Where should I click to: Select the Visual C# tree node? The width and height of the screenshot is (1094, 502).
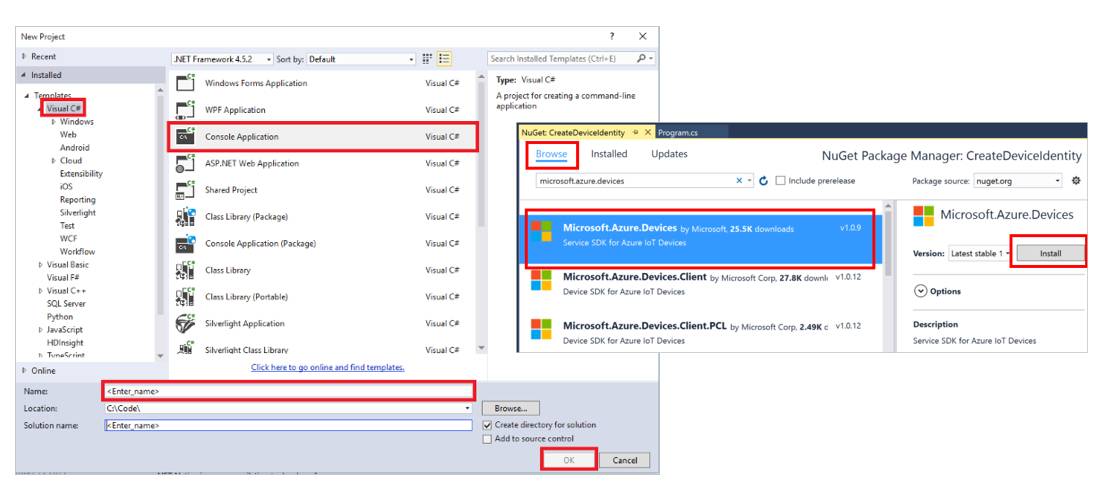pos(63,108)
